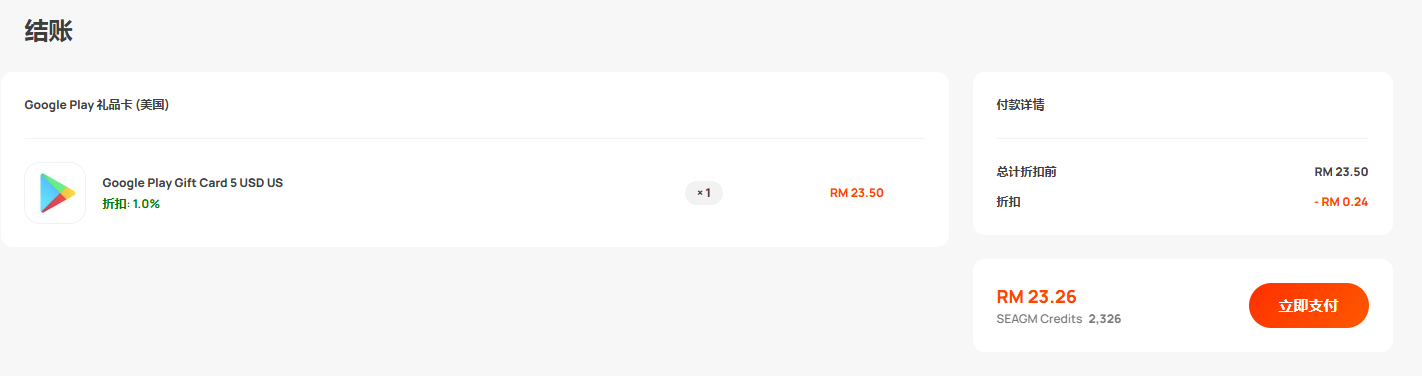Click the 结账 page heading
The image size is (1422, 376).
coord(48,31)
